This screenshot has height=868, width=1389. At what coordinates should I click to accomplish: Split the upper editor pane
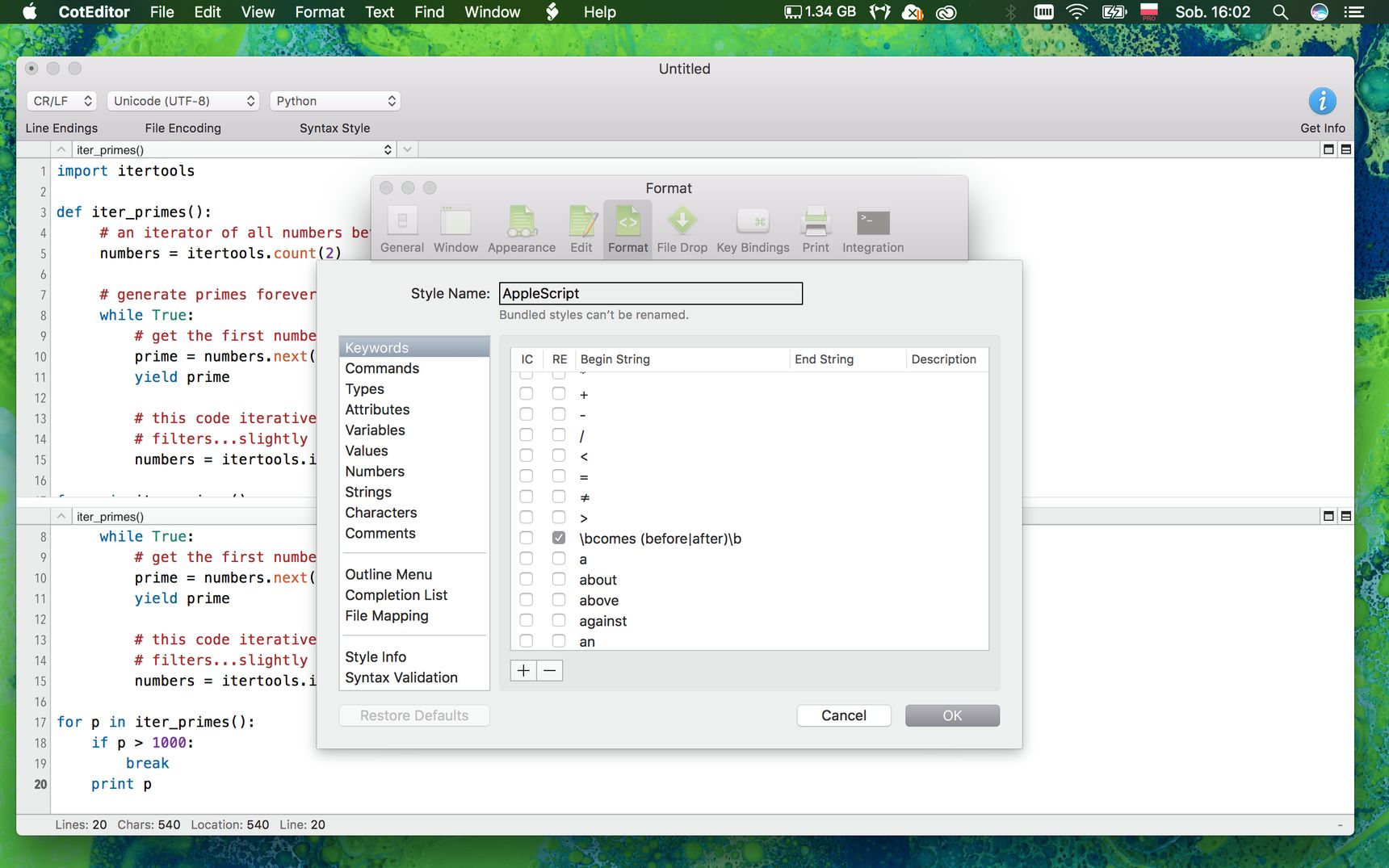1345,149
